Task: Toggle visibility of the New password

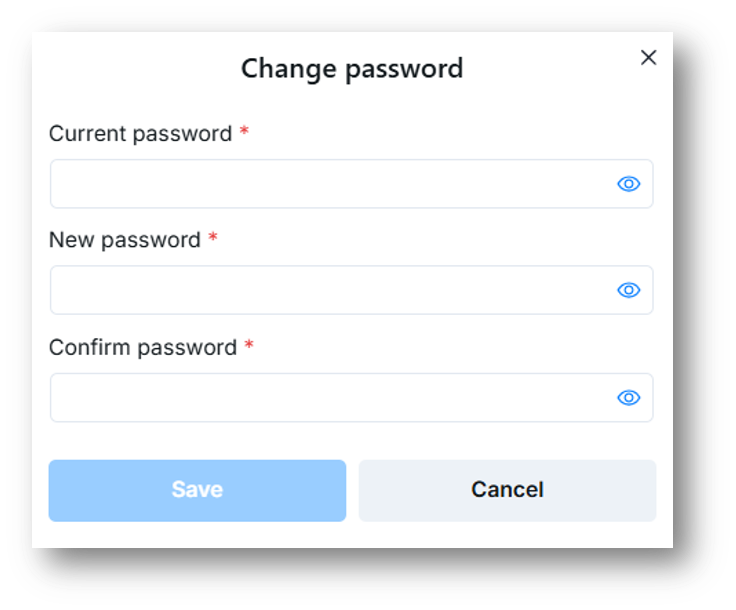Action: [x=628, y=290]
